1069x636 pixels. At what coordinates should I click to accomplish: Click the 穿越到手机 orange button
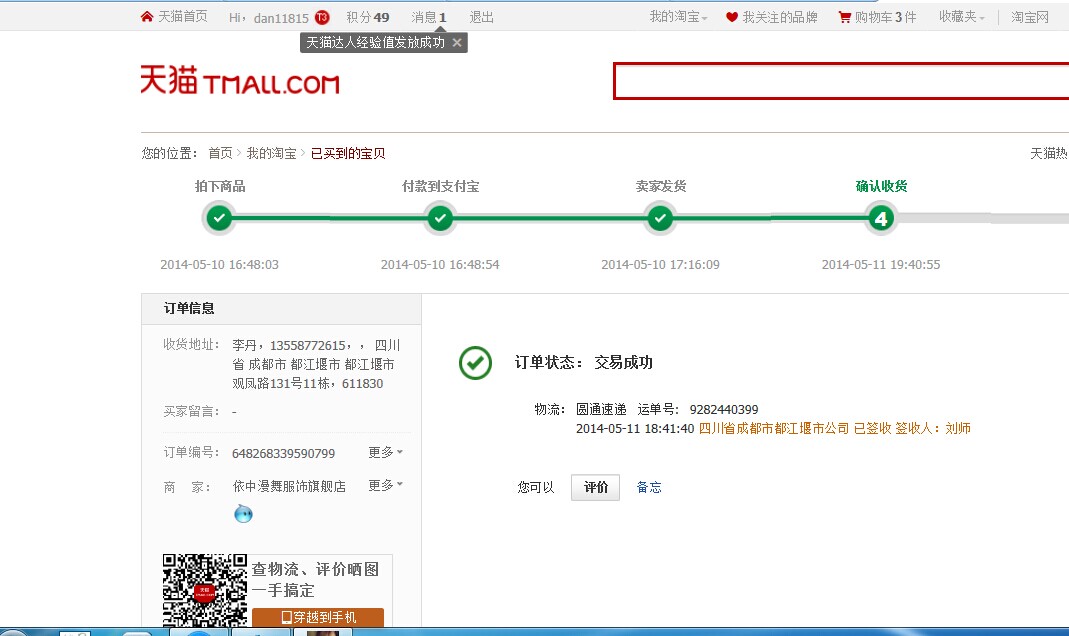pos(318,617)
